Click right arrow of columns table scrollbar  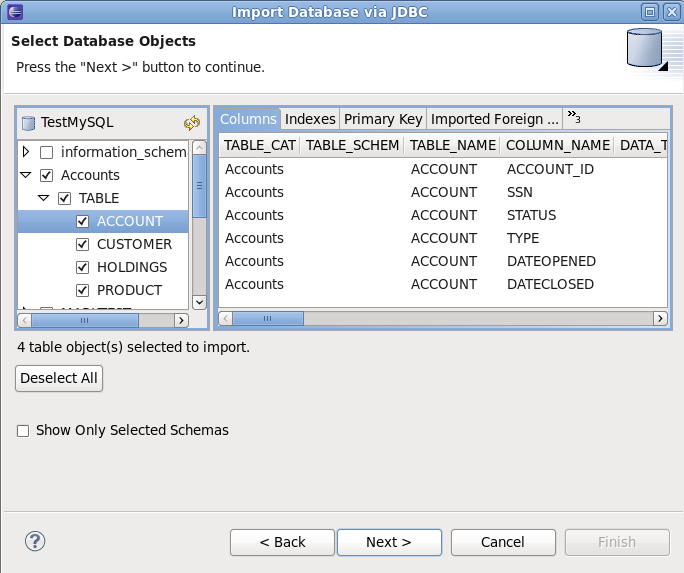(660, 319)
